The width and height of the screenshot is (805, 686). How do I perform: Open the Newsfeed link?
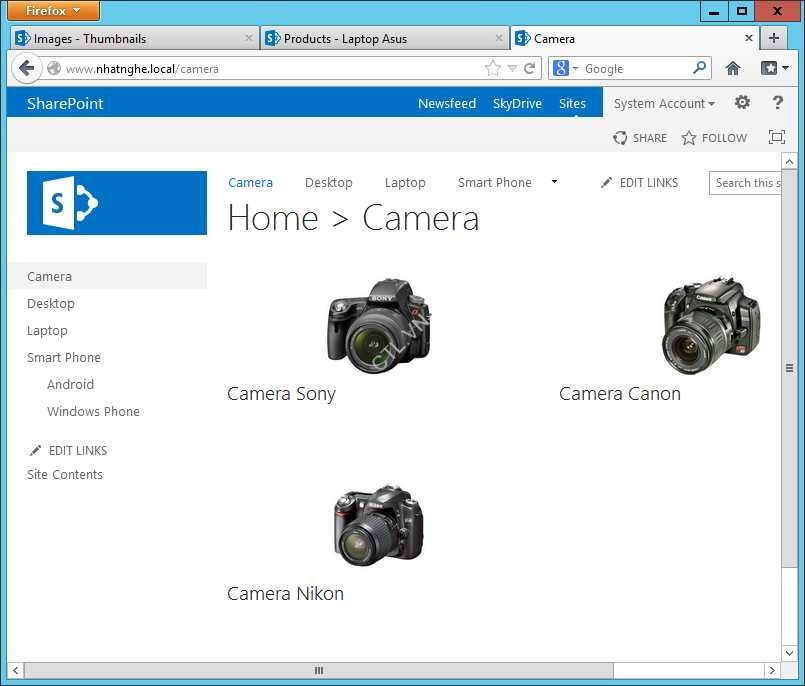point(446,103)
